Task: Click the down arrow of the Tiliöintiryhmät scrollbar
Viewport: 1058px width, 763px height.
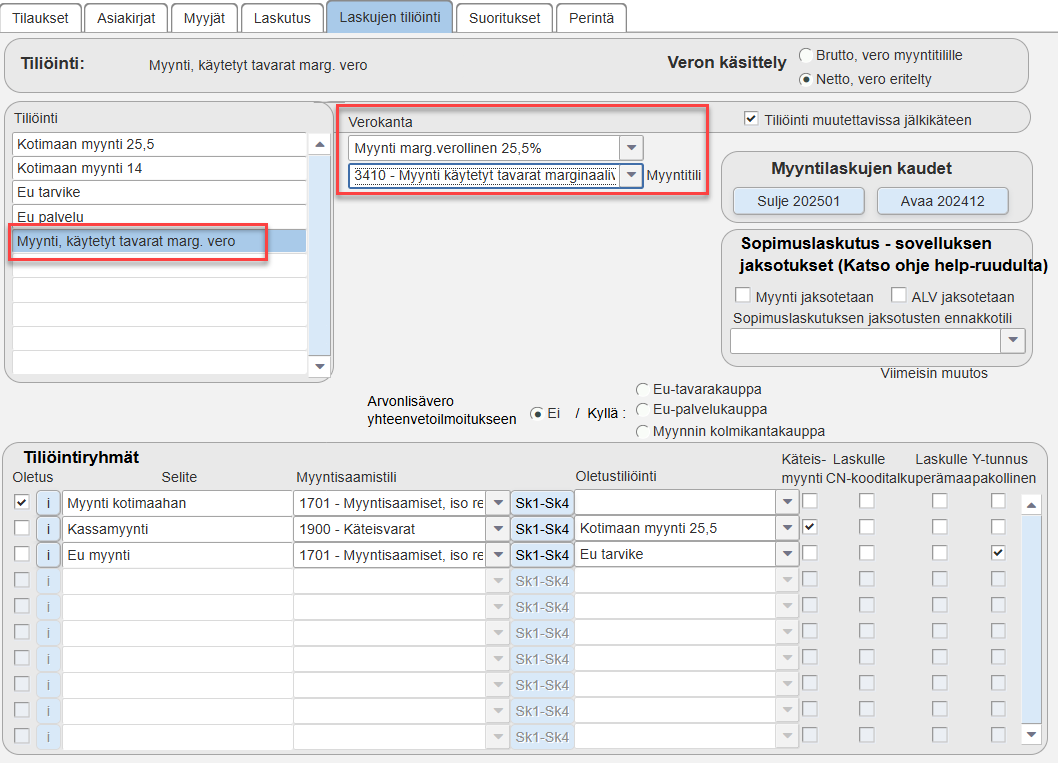Action: (1031, 735)
